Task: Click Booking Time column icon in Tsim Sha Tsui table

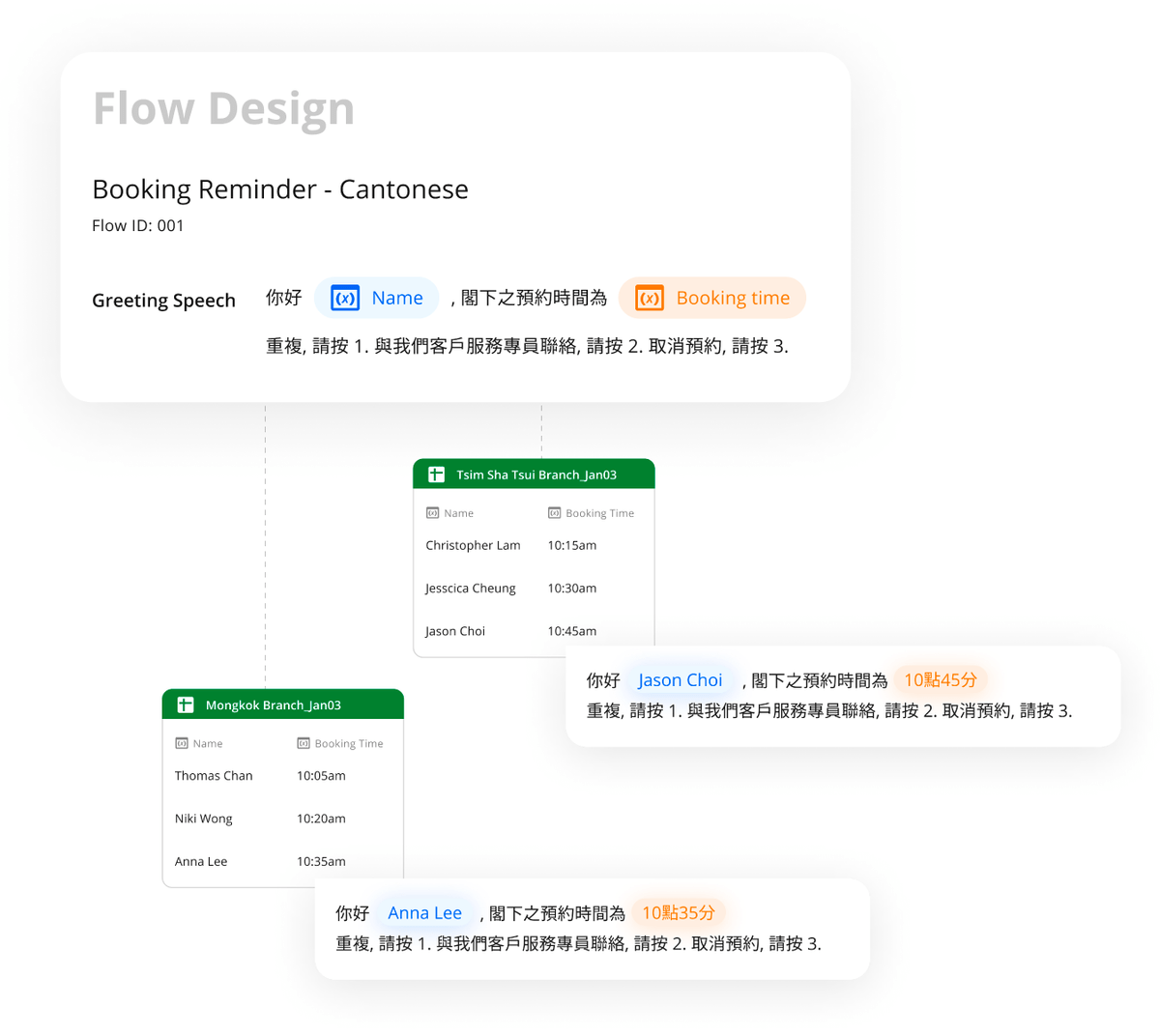Action: [x=554, y=513]
